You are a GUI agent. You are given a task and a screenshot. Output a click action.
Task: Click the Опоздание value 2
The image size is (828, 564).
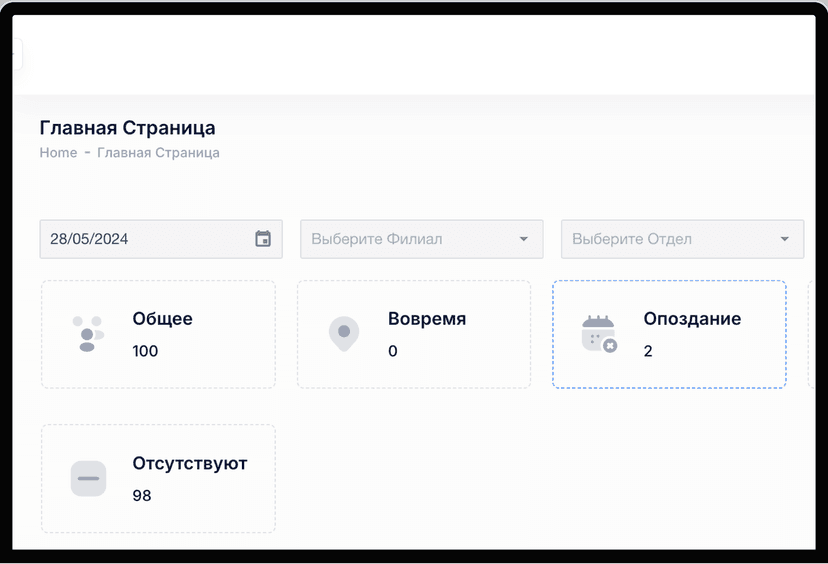648,351
